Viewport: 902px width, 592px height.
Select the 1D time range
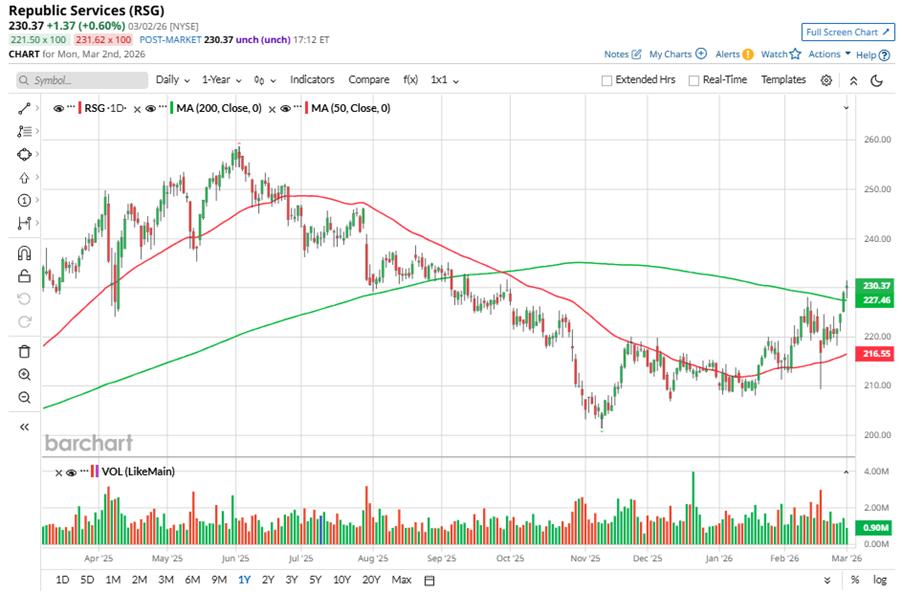[62, 580]
